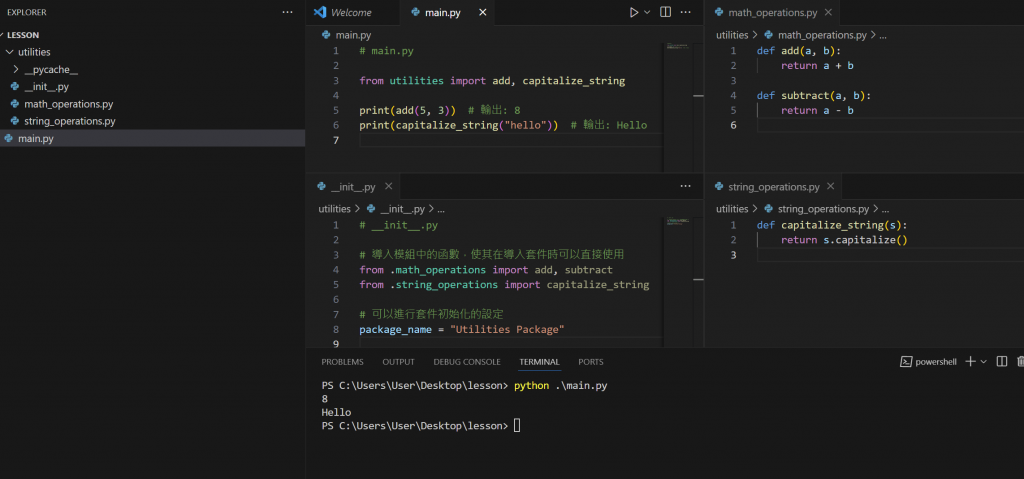Open __init__.py breadcrumb item
The width and height of the screenshot is (1024, 479).
(x=402, y=209)
